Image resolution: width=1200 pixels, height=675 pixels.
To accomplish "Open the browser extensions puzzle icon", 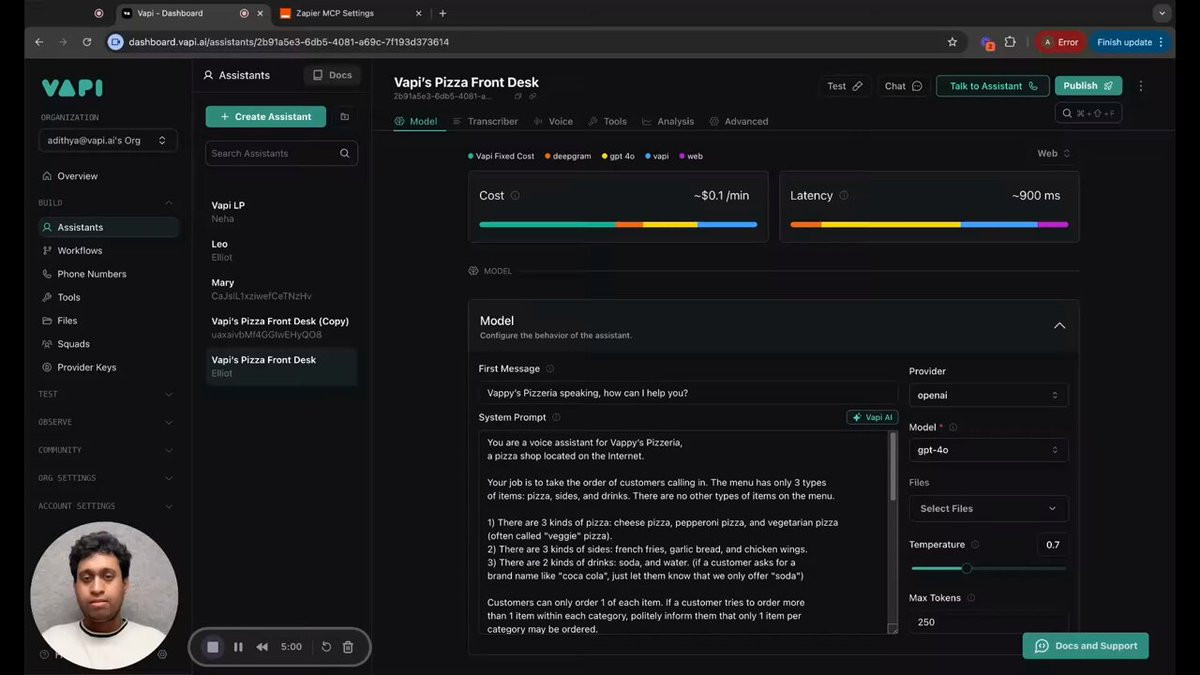I will tap(1010, 42).
